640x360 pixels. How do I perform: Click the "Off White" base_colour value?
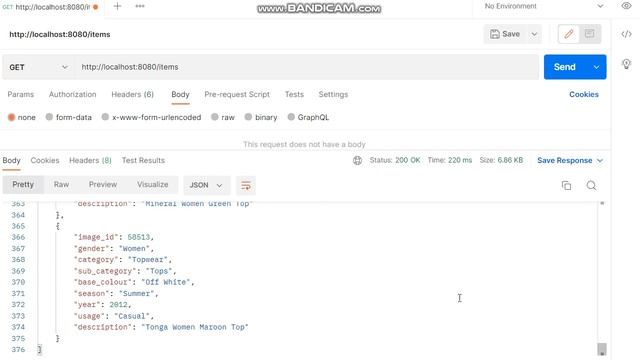166,282
